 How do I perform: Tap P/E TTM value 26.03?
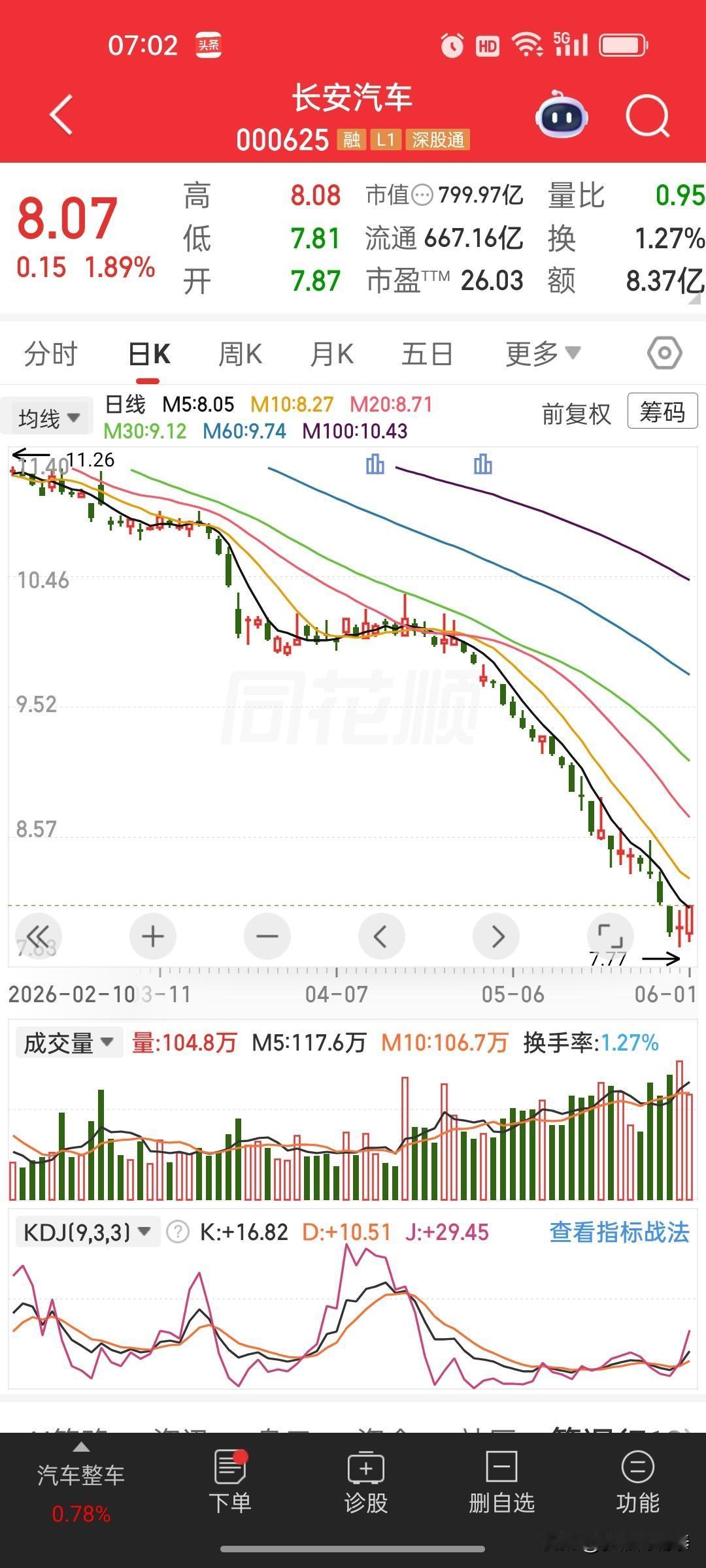492,281
